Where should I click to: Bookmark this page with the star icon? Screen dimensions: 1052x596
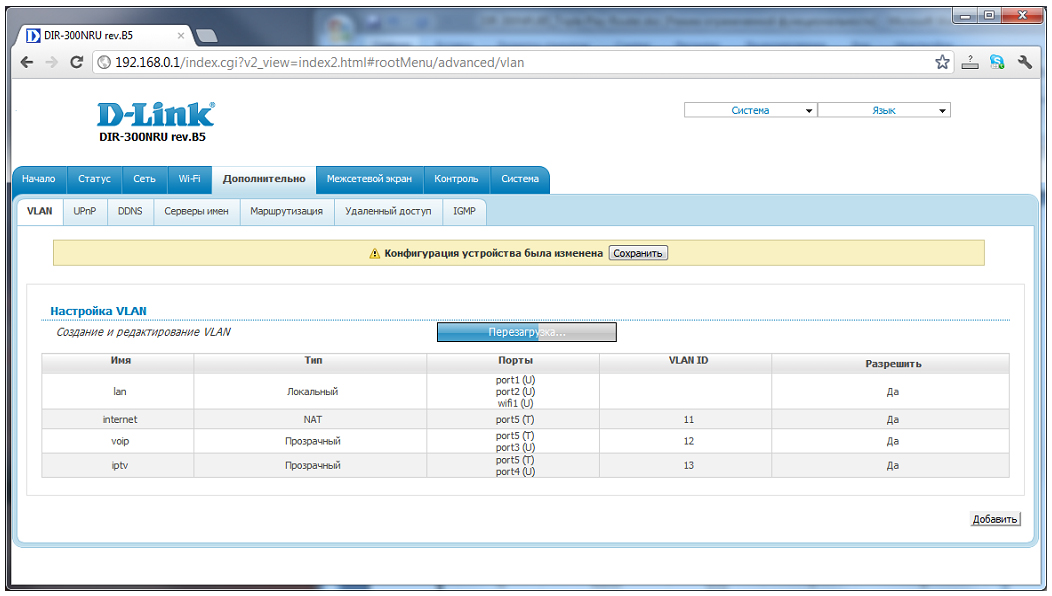coord(942,62)
